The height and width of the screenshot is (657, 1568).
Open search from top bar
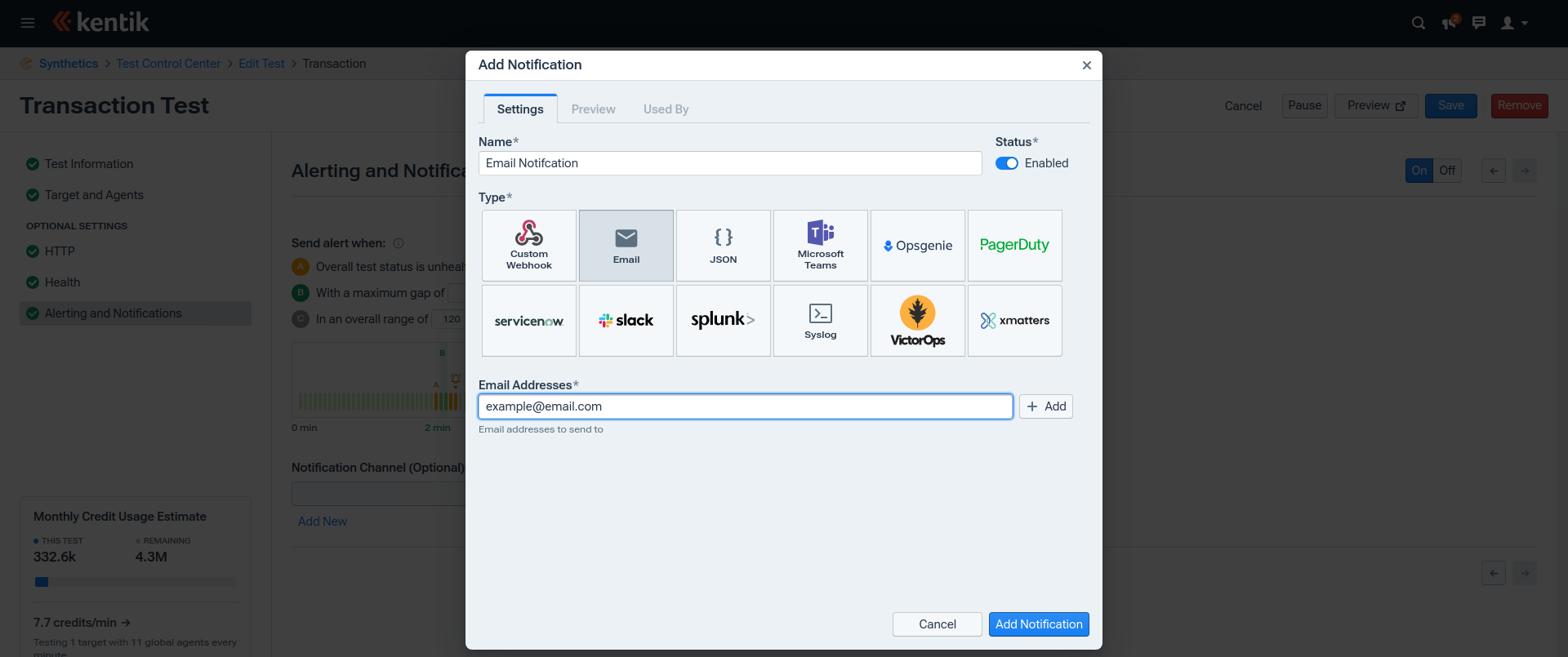tap(1419, 23)
